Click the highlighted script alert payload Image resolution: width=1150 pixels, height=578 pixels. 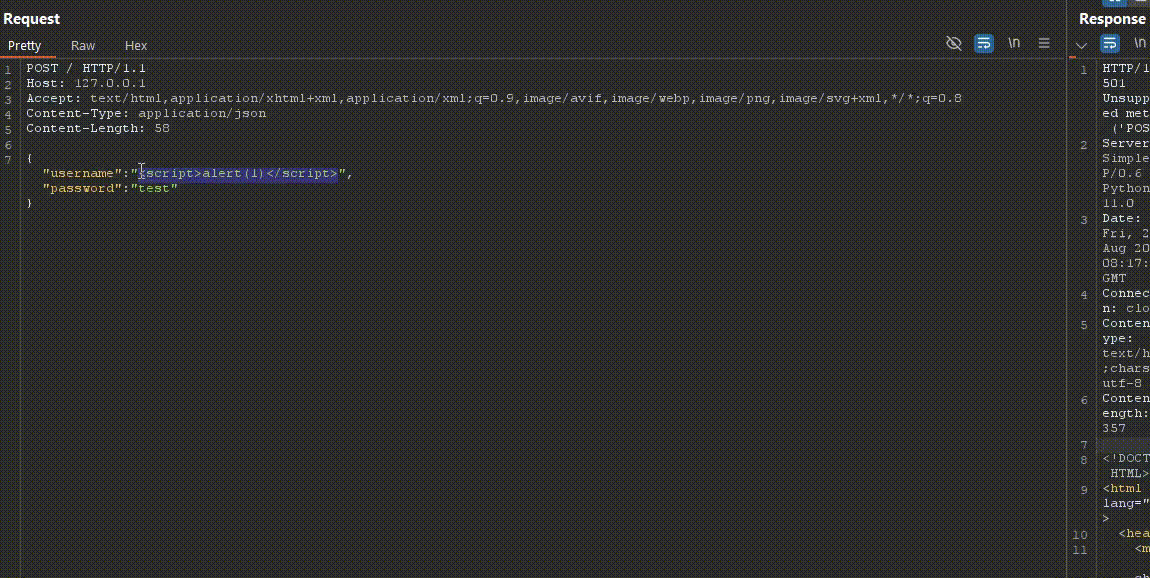(x=238, y=174)
